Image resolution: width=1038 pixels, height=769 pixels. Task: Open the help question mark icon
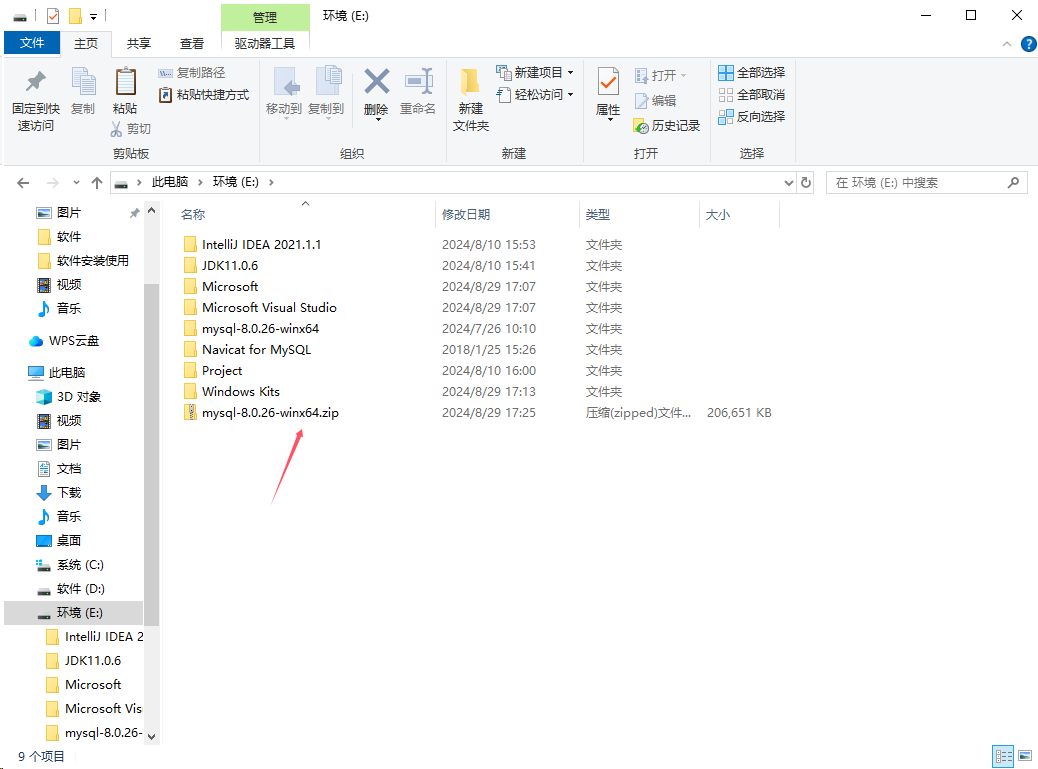point(1028,44)
